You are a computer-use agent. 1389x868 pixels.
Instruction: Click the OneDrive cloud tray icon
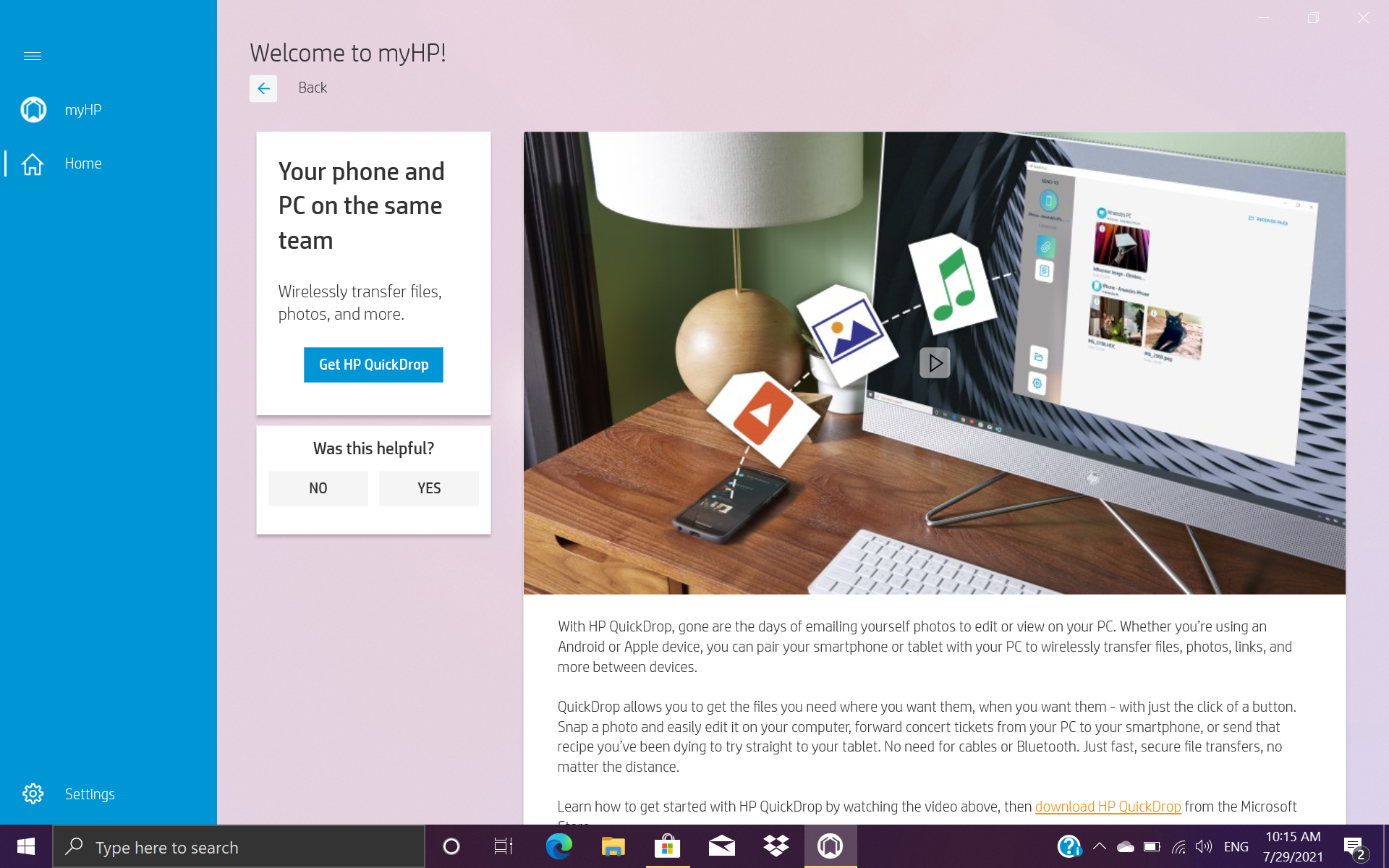pyautogui.click(x=1126, y=846)
